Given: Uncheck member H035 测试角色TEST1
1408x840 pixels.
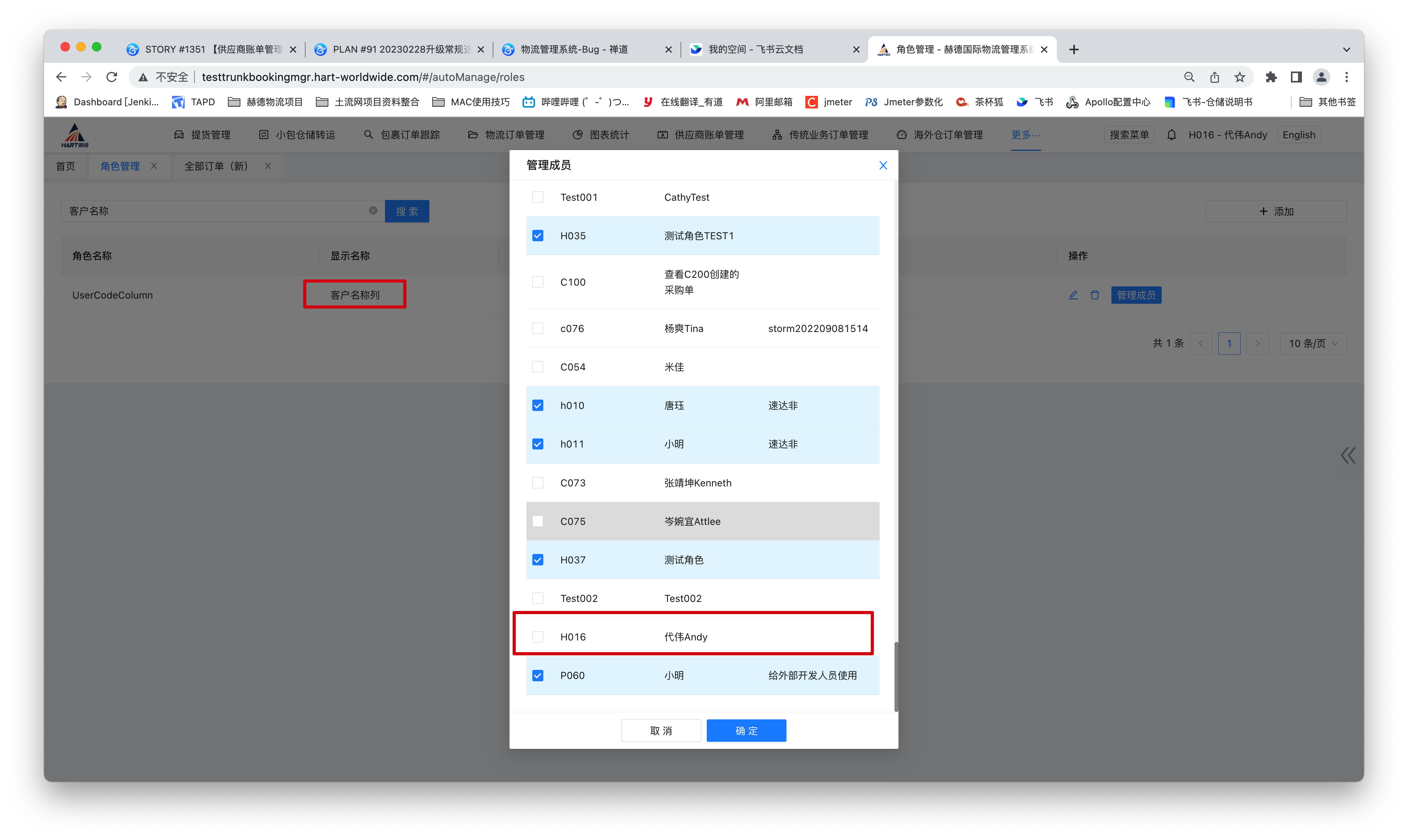Looking at the screenshot, I should (x=537, y=235).
